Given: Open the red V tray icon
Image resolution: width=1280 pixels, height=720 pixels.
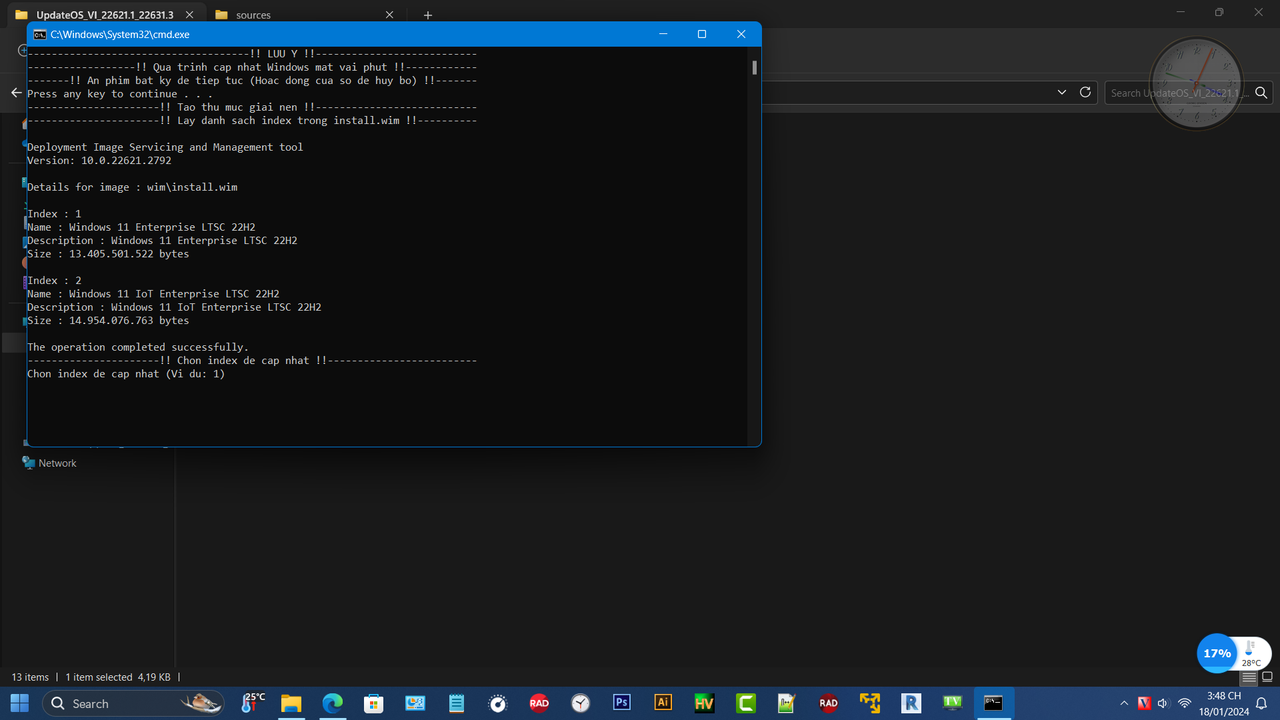Looking at the screenshot, I should pyautogui.click(x=1144, y=703).
